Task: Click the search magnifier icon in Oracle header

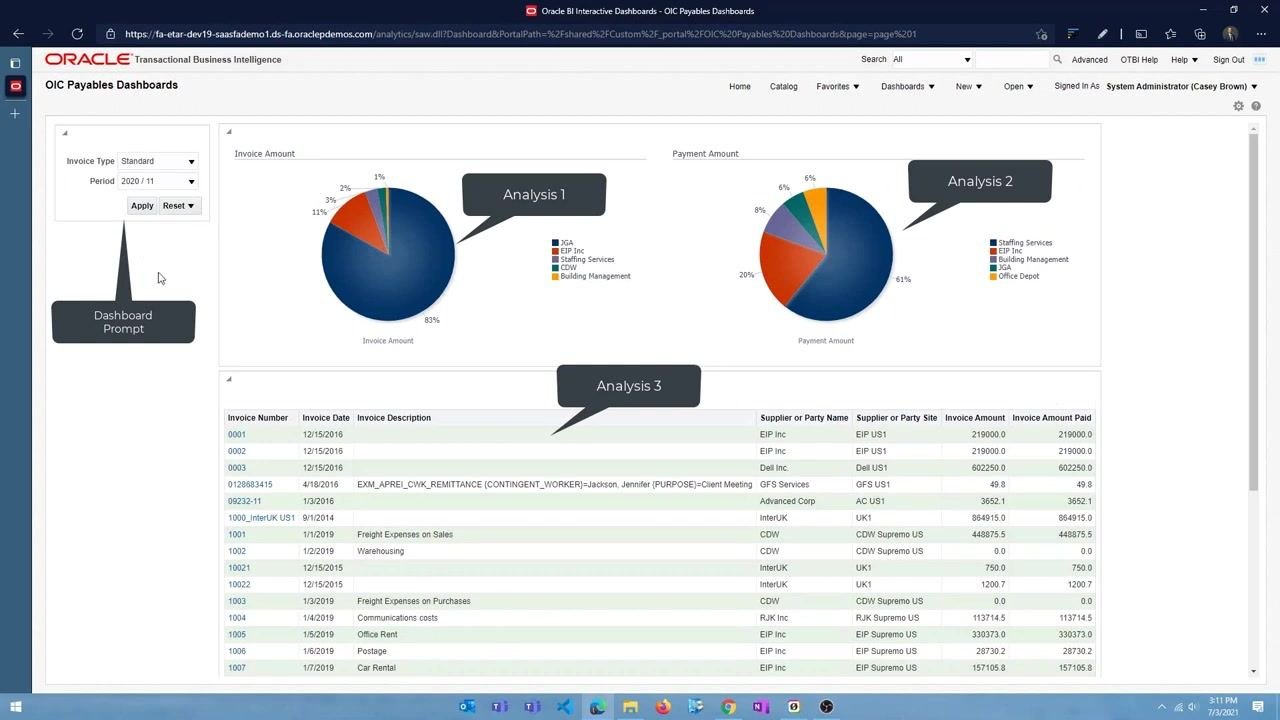Action: point(1057,60)
